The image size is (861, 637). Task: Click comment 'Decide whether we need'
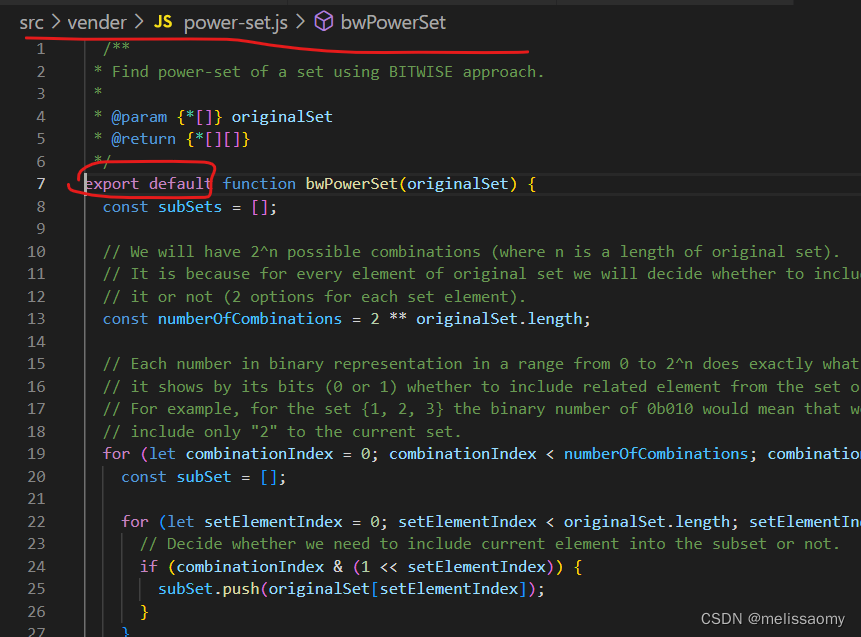[490, 544]
